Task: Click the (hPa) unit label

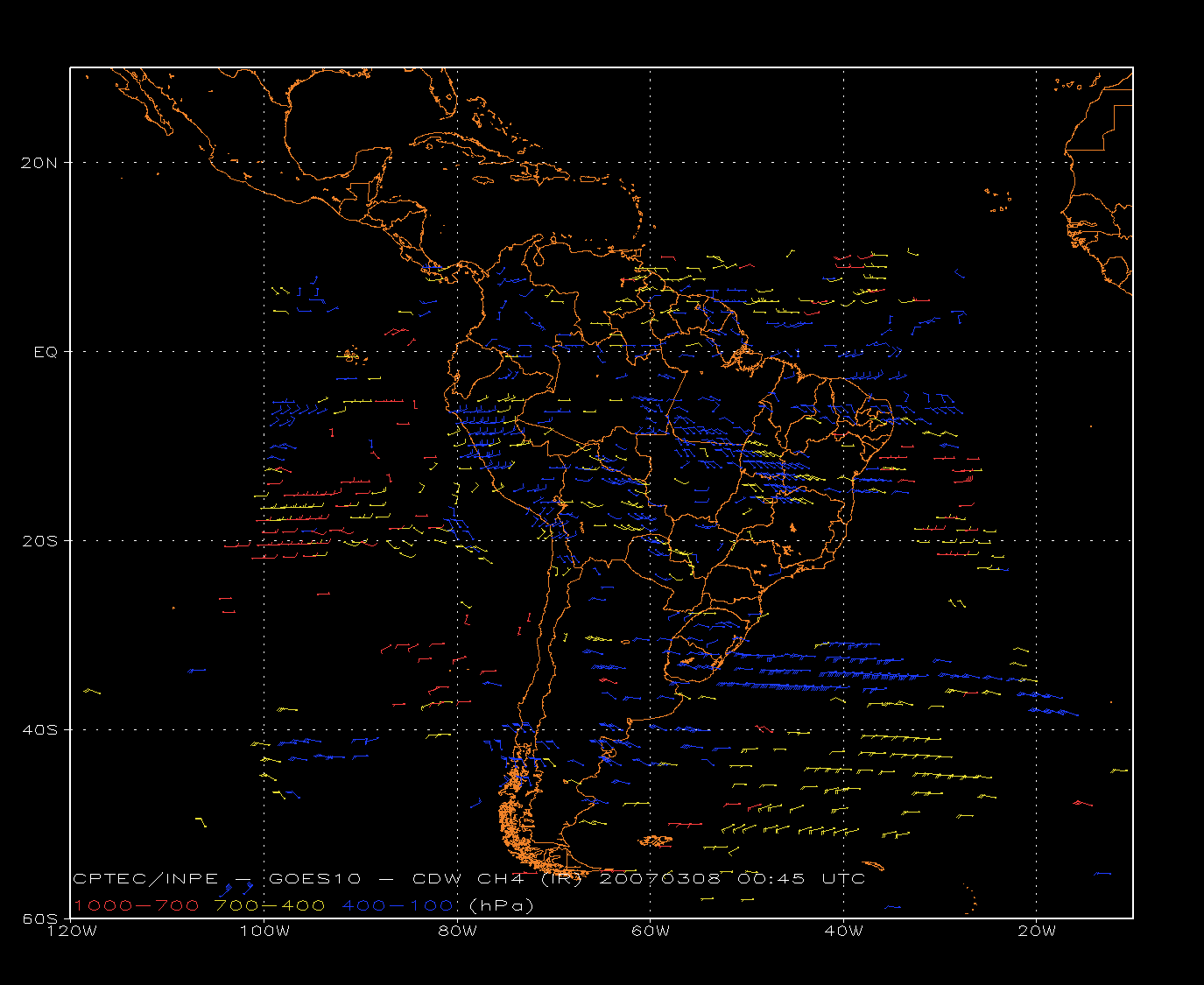Action: pyautogui.click(x=502, y=905)
